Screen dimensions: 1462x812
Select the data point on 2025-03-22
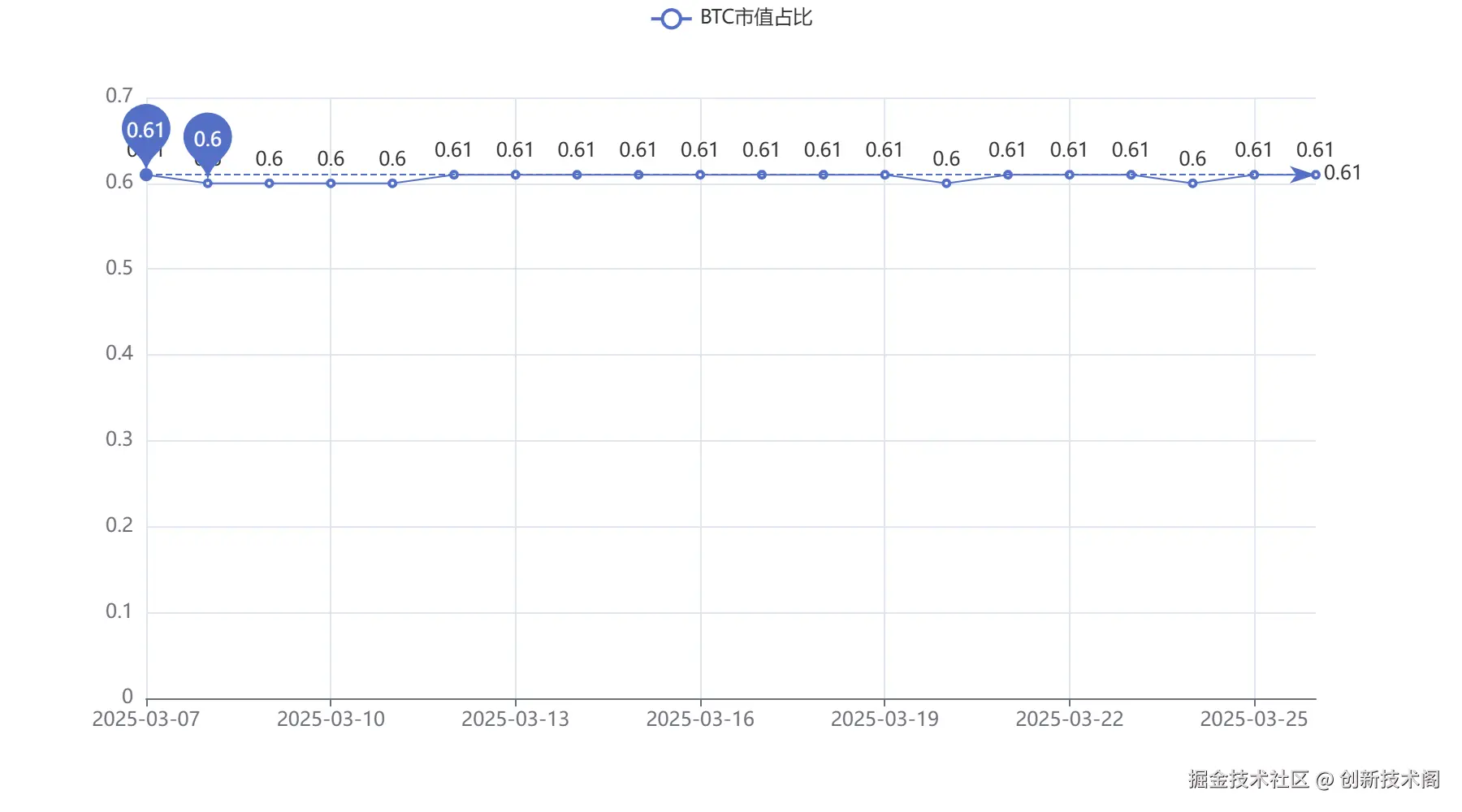click(1070, 175)
